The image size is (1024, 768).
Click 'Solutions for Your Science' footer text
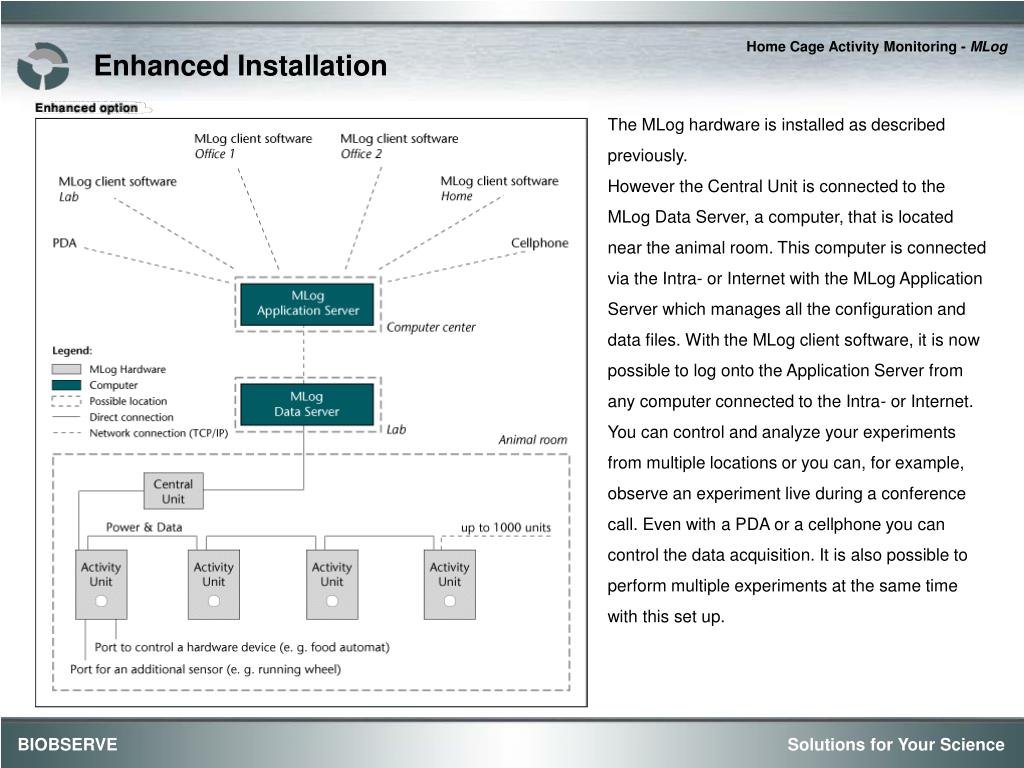[896, 744]
